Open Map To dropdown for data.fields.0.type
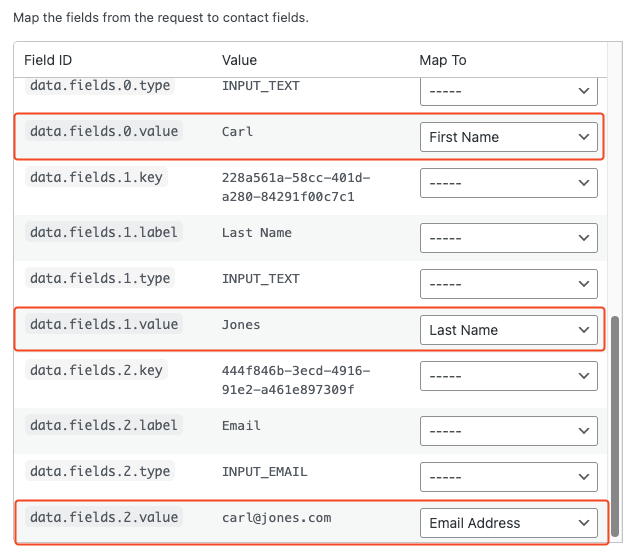 pyautogui.click(x=508, y=91)
